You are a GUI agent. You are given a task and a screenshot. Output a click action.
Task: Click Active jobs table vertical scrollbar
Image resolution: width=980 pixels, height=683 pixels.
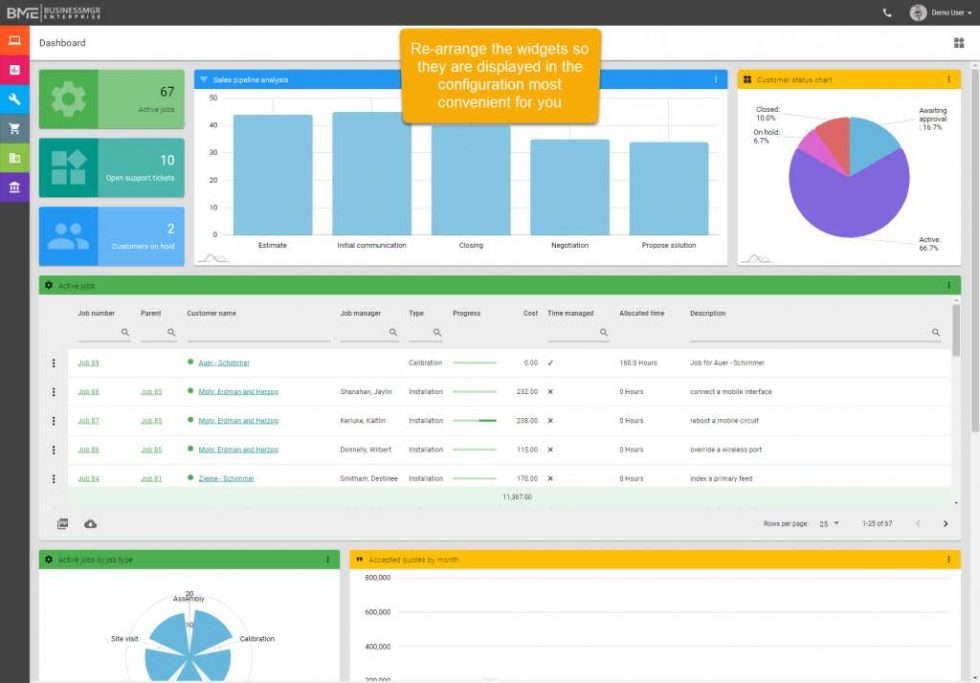pos(956,330)
